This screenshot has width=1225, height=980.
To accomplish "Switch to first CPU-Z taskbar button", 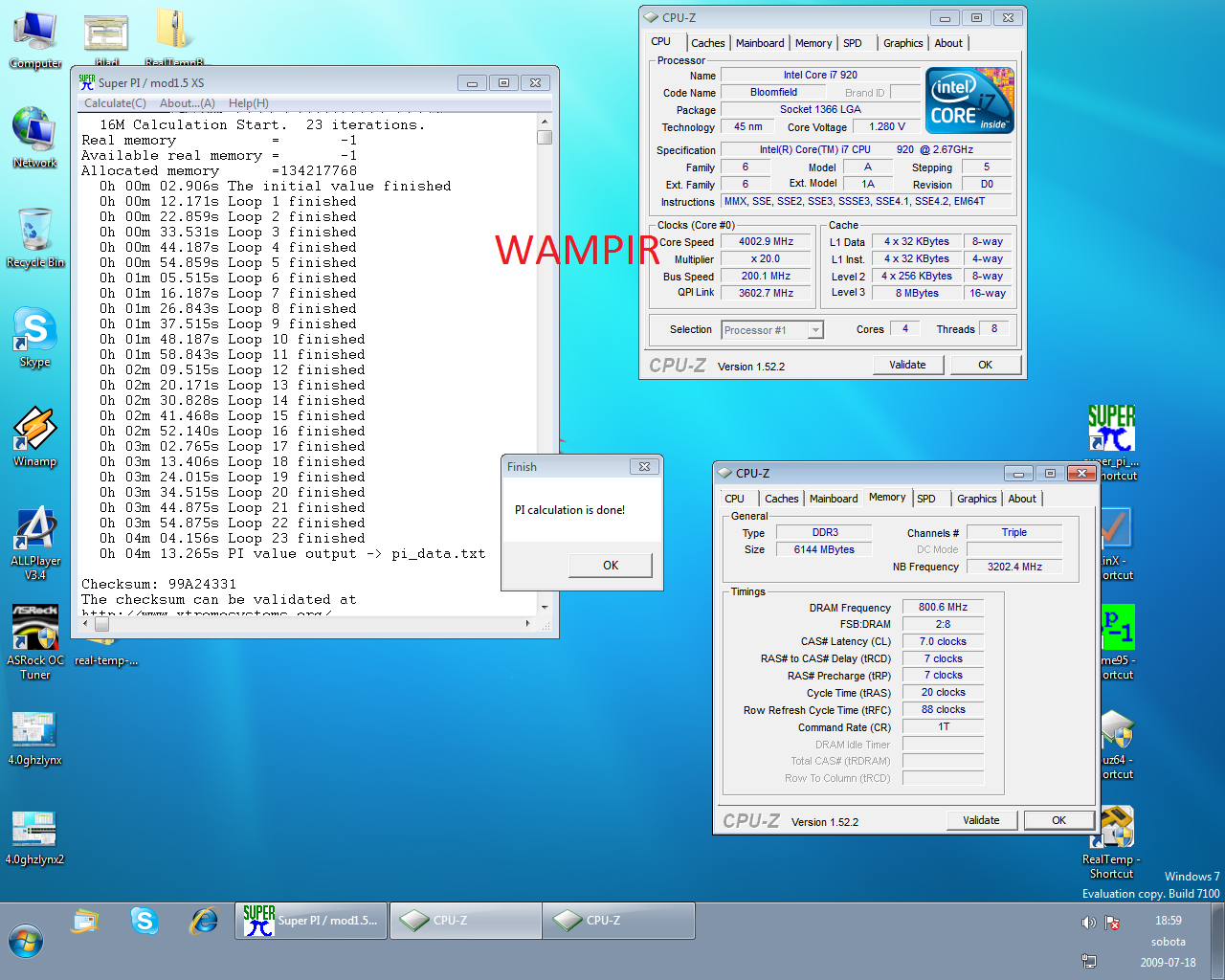I will (465, 921).
